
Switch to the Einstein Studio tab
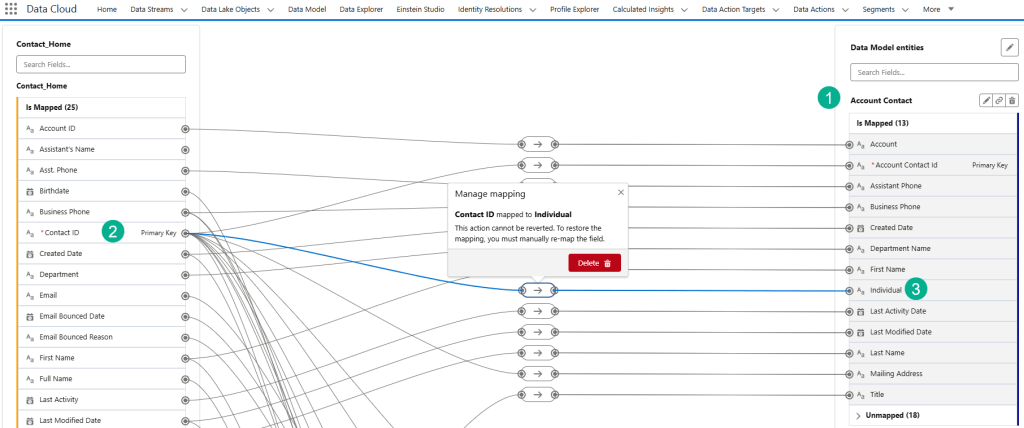click(x=411, y=9)
